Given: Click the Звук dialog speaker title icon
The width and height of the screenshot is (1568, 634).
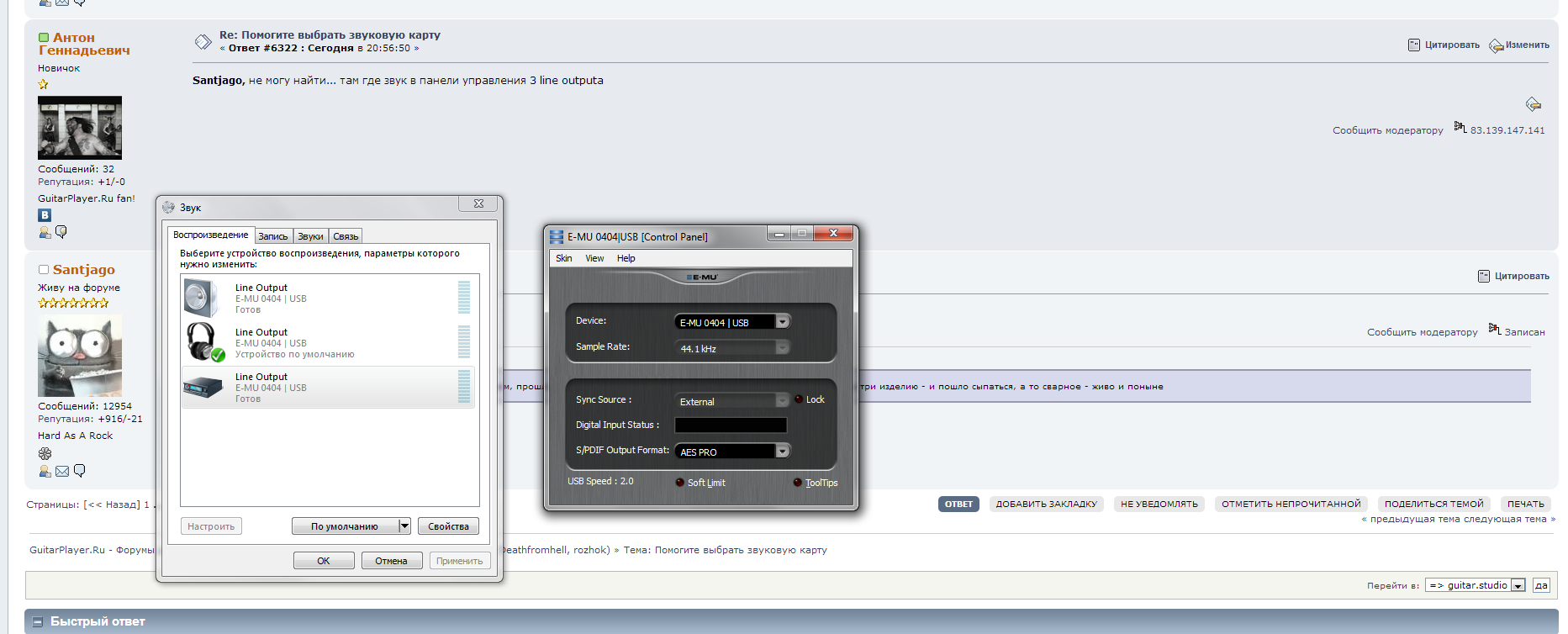Looking at the screenshot, I should (x=169, y=207).
